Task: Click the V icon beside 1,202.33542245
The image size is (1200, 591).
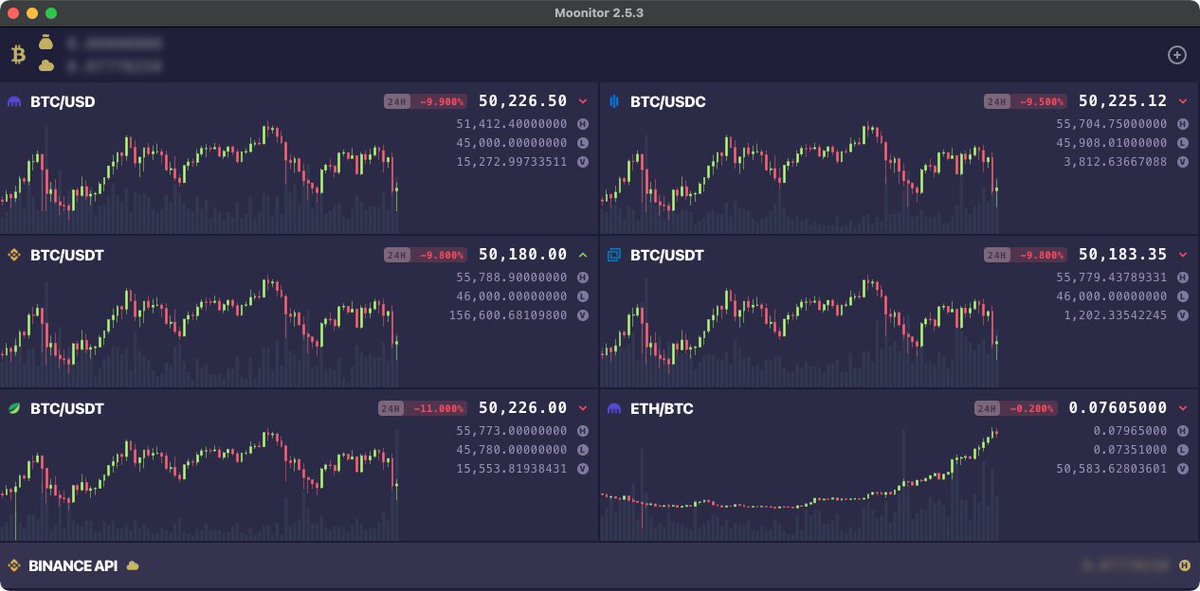Action: (x=1183, y=315)
